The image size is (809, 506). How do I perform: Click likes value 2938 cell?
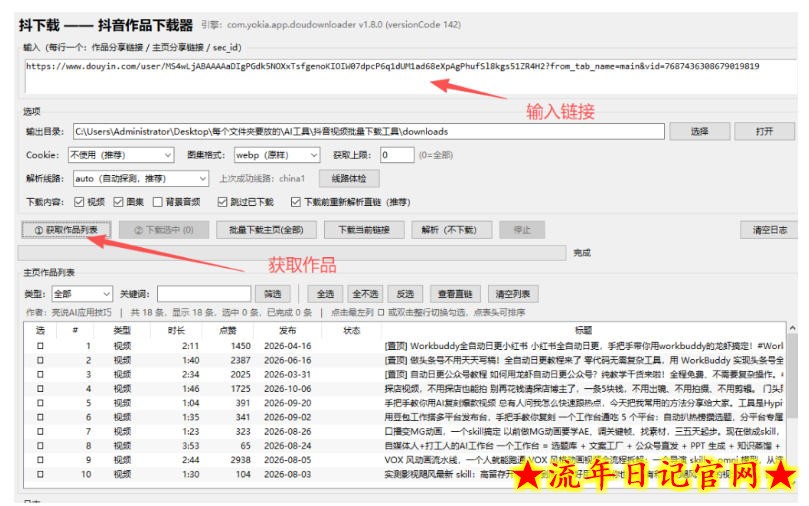[240, 460]
